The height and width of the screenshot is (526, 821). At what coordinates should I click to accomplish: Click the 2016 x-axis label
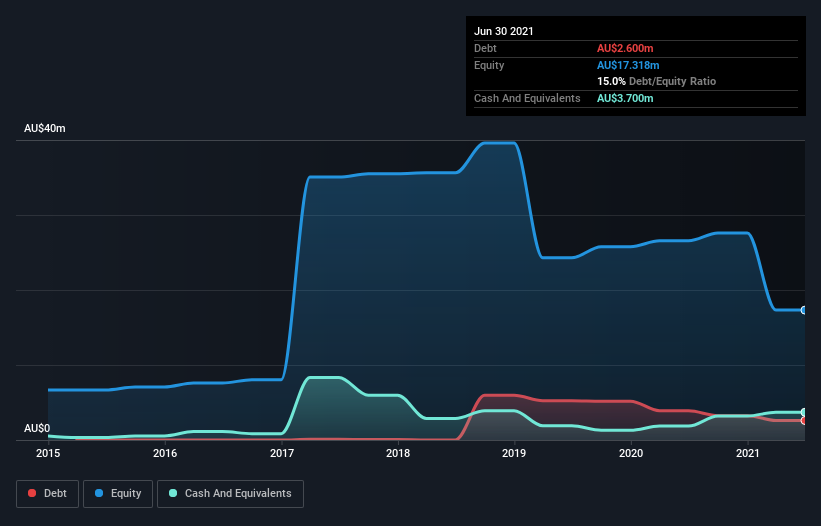coord(165,453)
